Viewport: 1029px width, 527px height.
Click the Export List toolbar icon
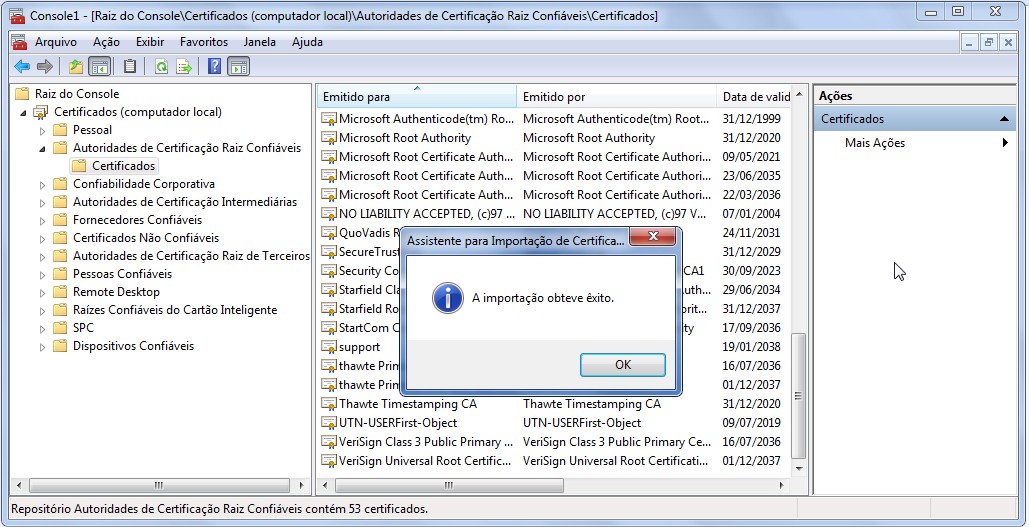(x=184, y=67)
